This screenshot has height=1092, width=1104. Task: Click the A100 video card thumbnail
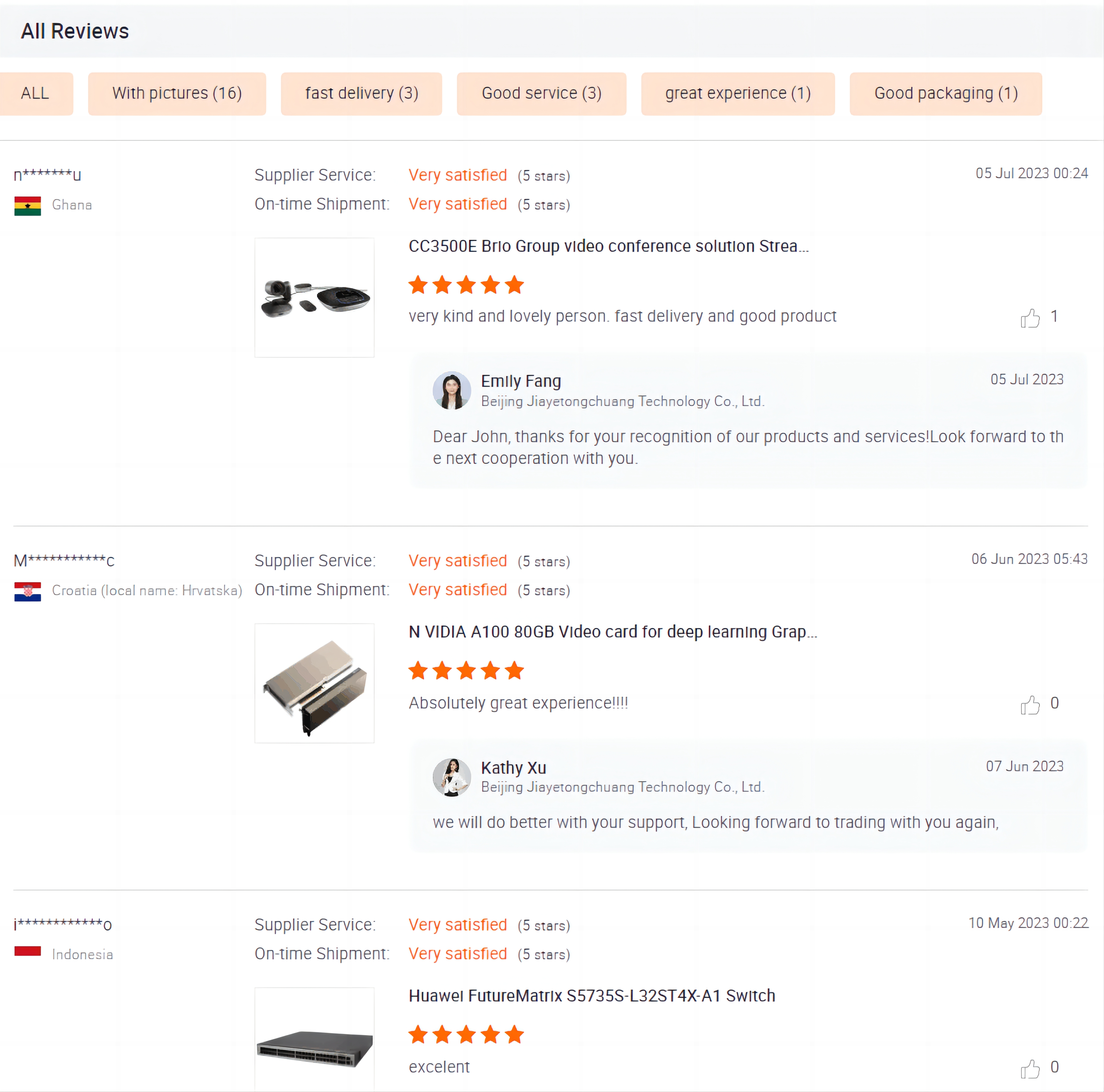pyautogui.click(x=314, y=683)
